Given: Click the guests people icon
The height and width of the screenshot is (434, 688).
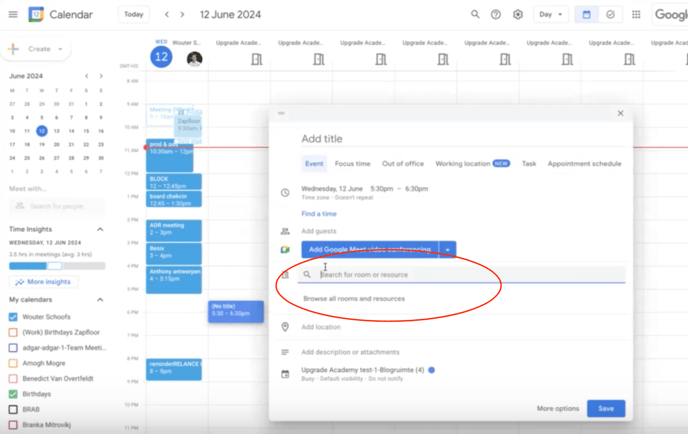Looking at the screenshot, I should click(285, 231).
